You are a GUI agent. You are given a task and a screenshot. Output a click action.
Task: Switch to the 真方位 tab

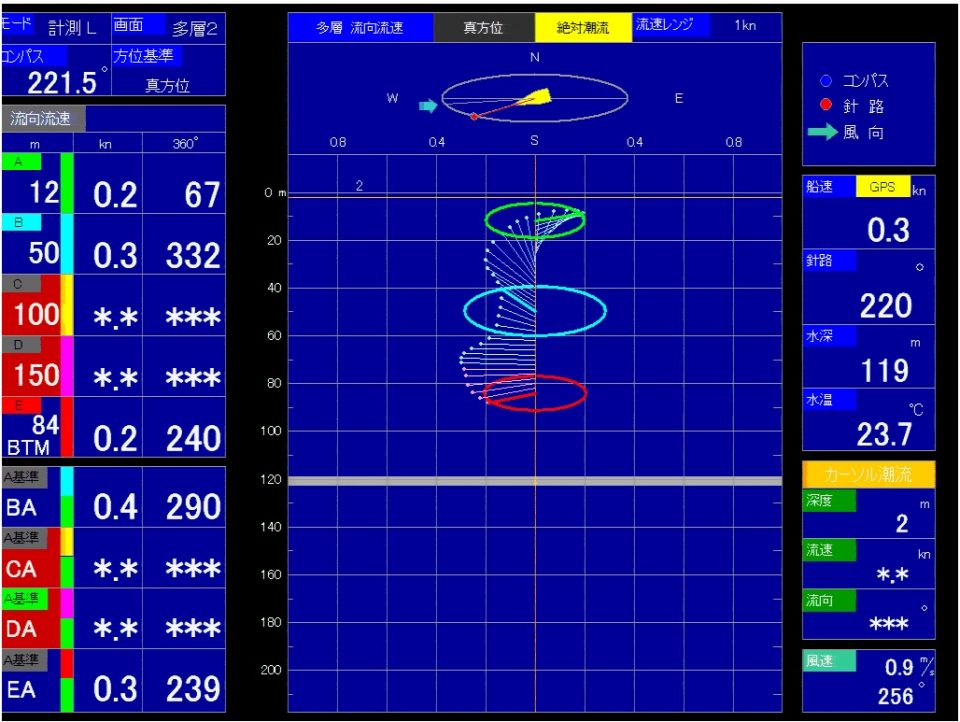484,28
